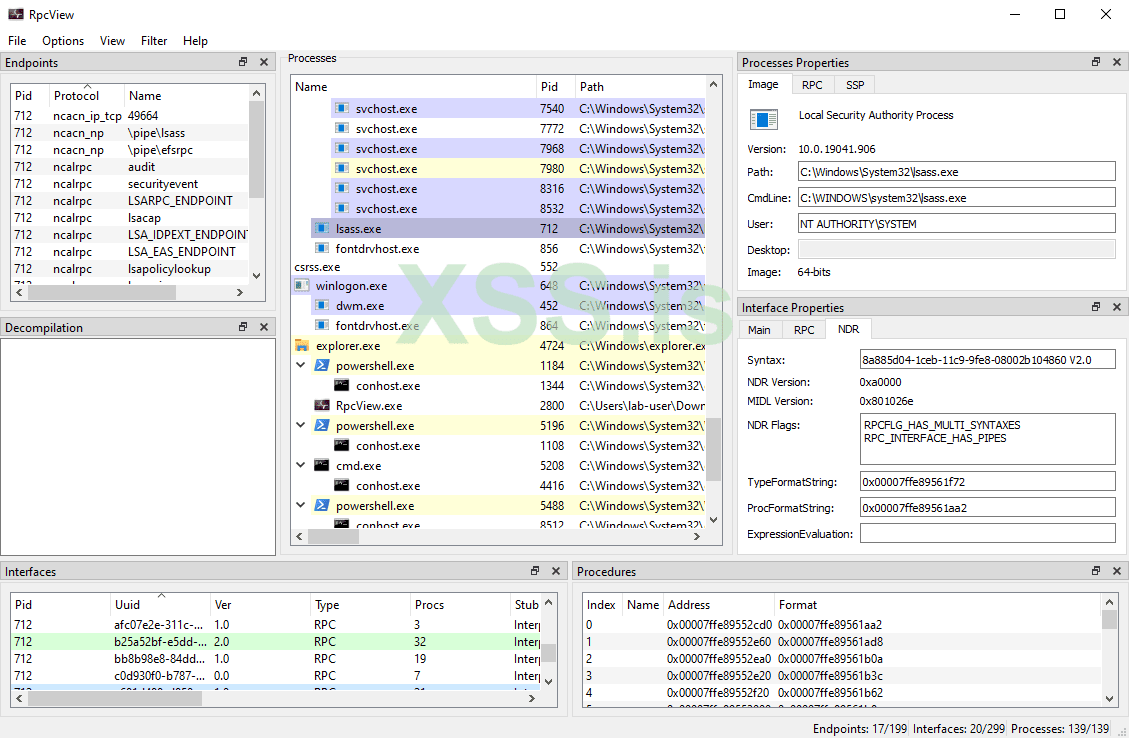Undock the Procedures panel

coord(1096,571)
